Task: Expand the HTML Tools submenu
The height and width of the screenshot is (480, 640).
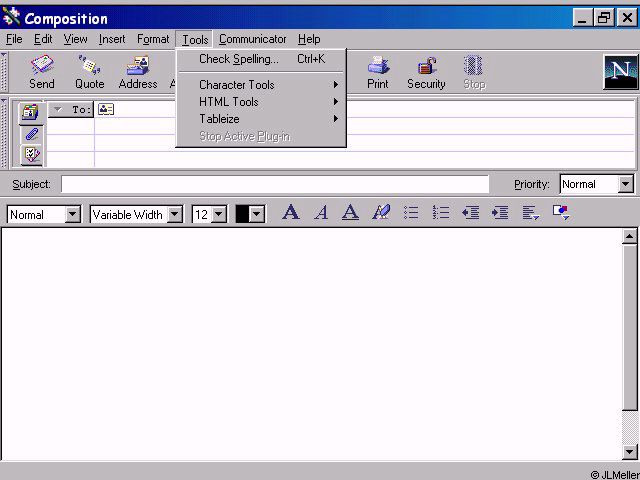Action: coord(261,102)
